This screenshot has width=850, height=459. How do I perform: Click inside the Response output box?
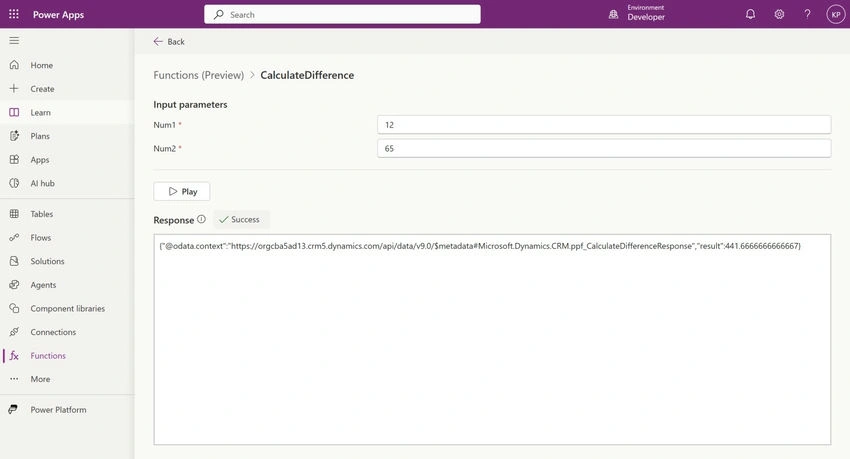click(492, 340)
